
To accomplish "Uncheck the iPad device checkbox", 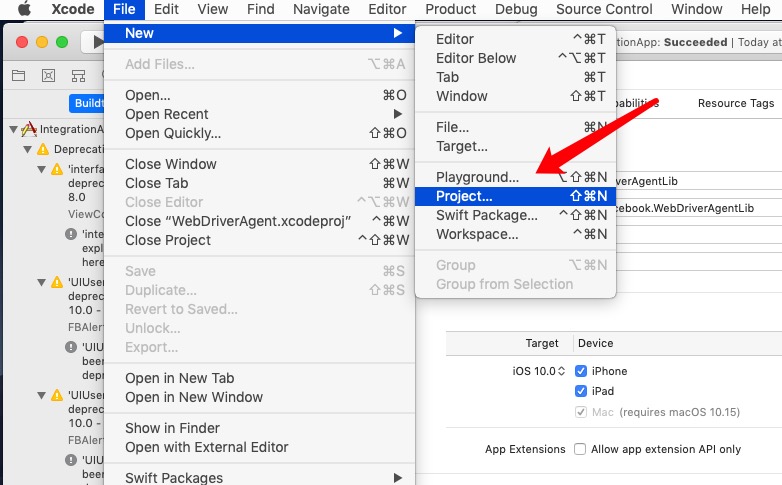I will pyautogui.click(x=581, y=391).
